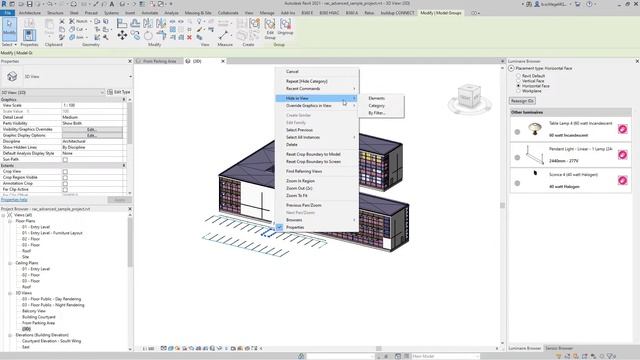Select the Workplane placement radio button
640x360 pixels.
tap(518, 91)
